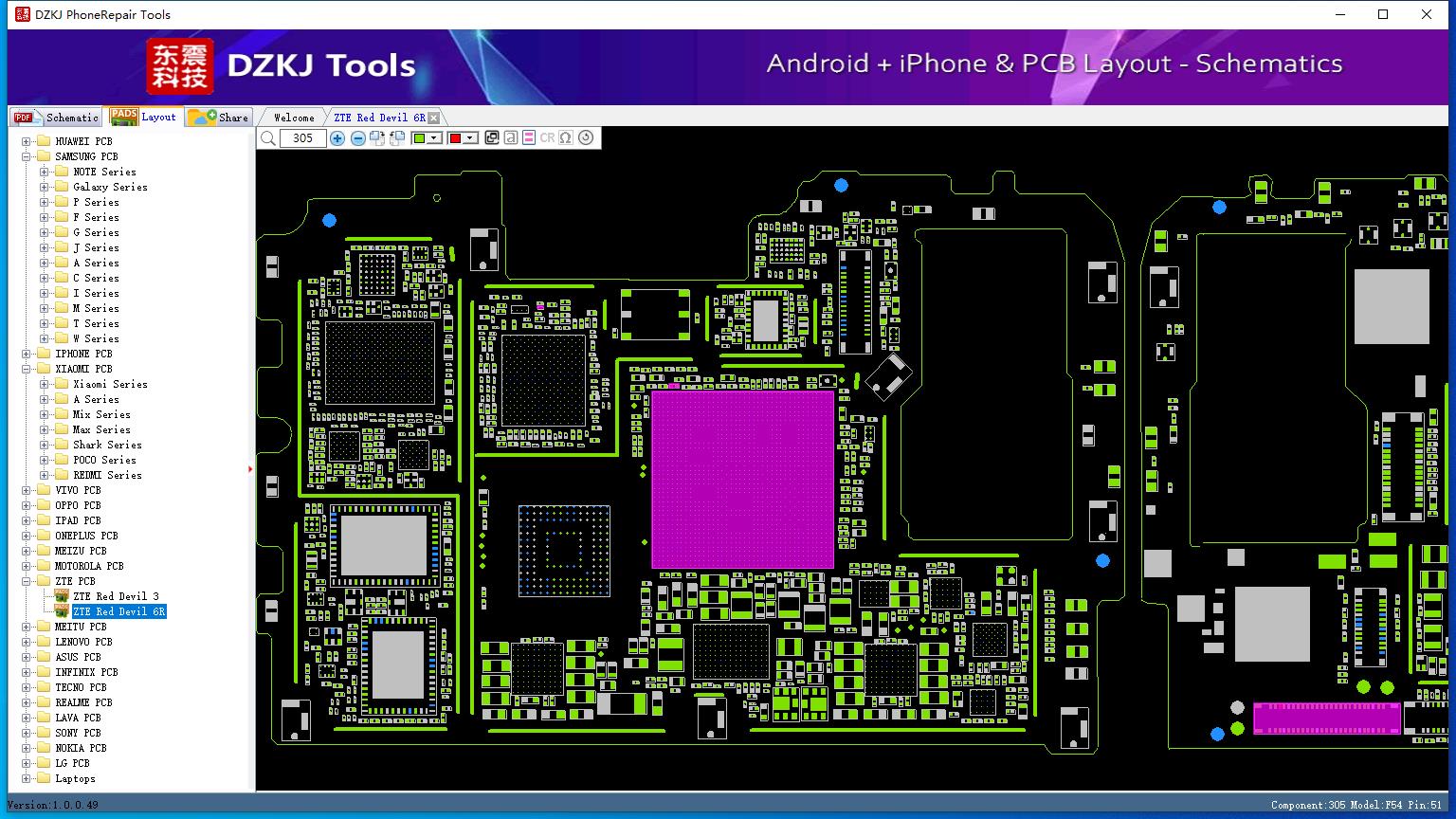
Task: Select the INFINIX PCB folder
Action: click(86, 672)
